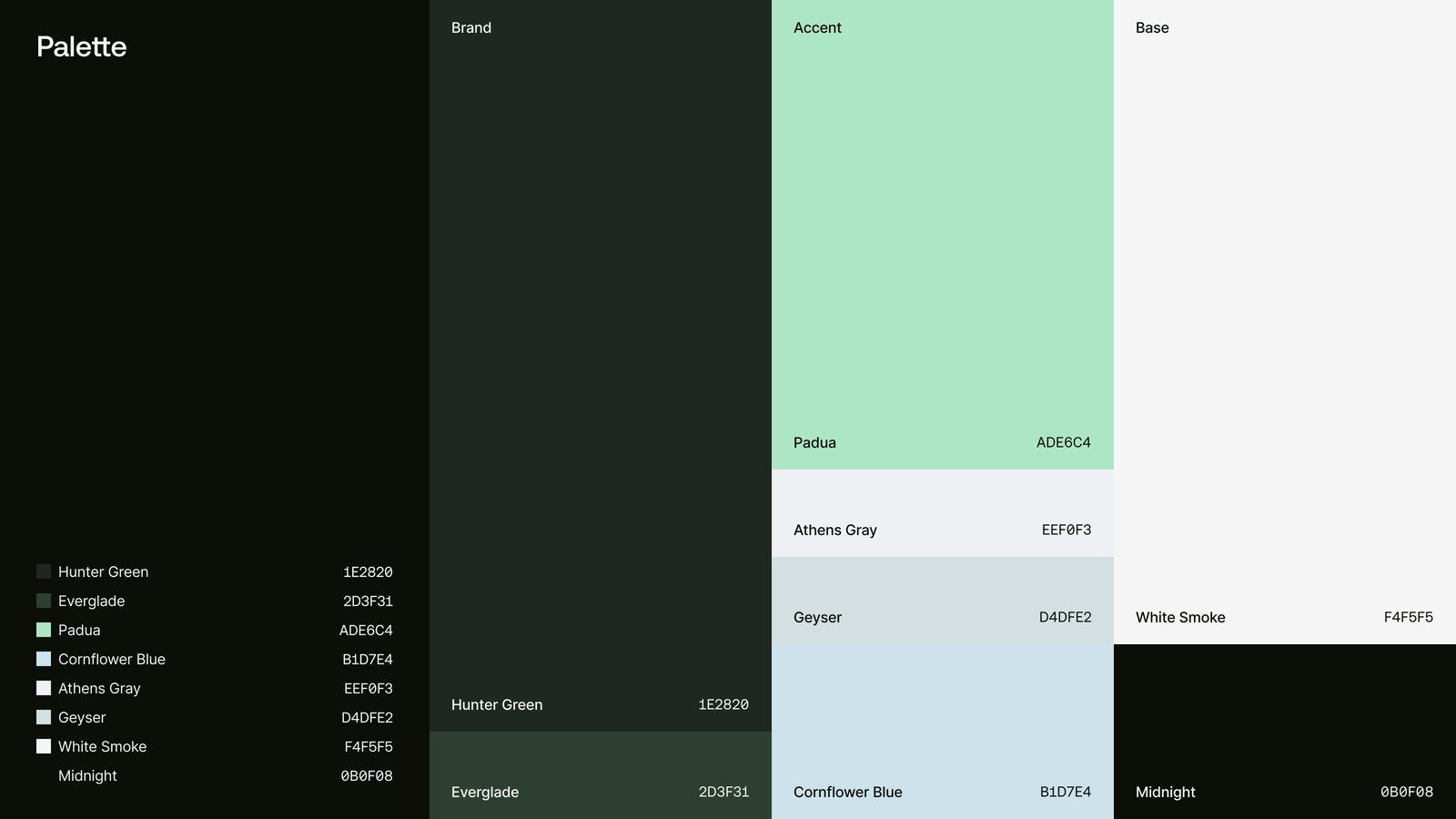
Task: Click 2D3F31 in the Brand column
Action: tap(723, 792)
